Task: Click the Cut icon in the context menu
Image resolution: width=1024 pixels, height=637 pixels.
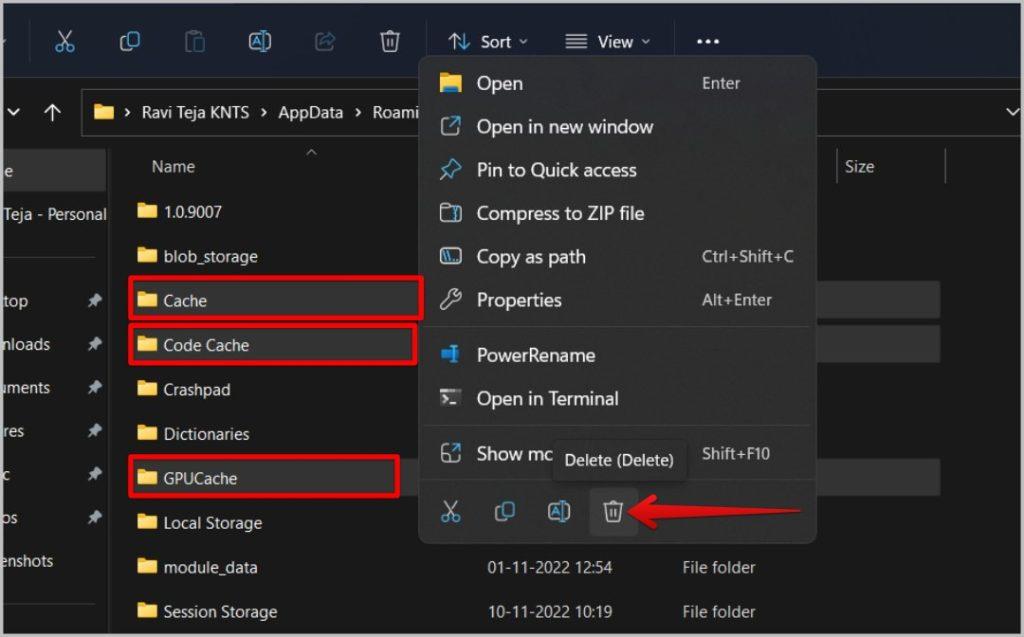Action: coord(451,511)
